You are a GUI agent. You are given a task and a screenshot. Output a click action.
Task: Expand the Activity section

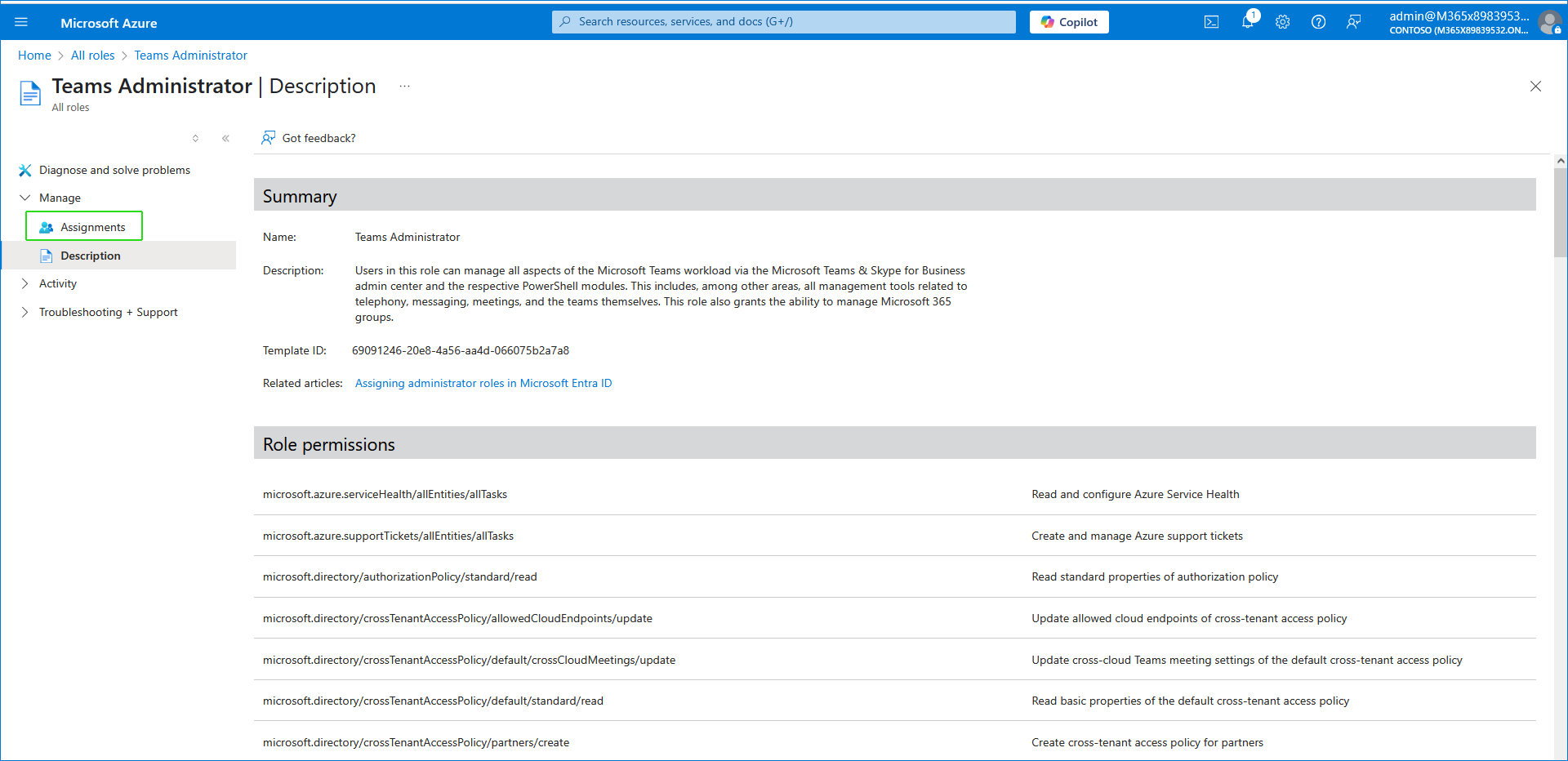(25, 283)
